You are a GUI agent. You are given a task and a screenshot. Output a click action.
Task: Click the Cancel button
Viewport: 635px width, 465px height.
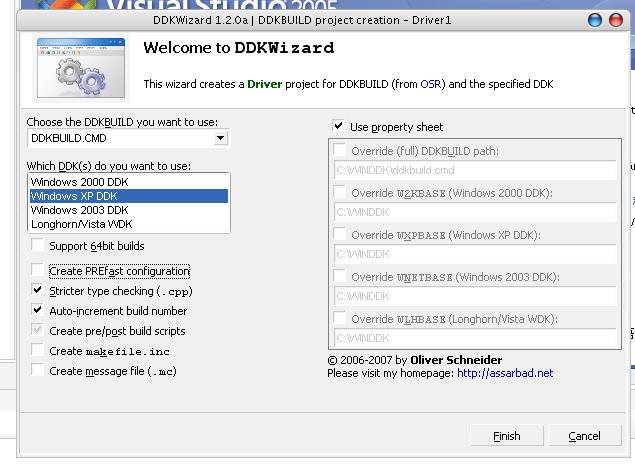584,436
